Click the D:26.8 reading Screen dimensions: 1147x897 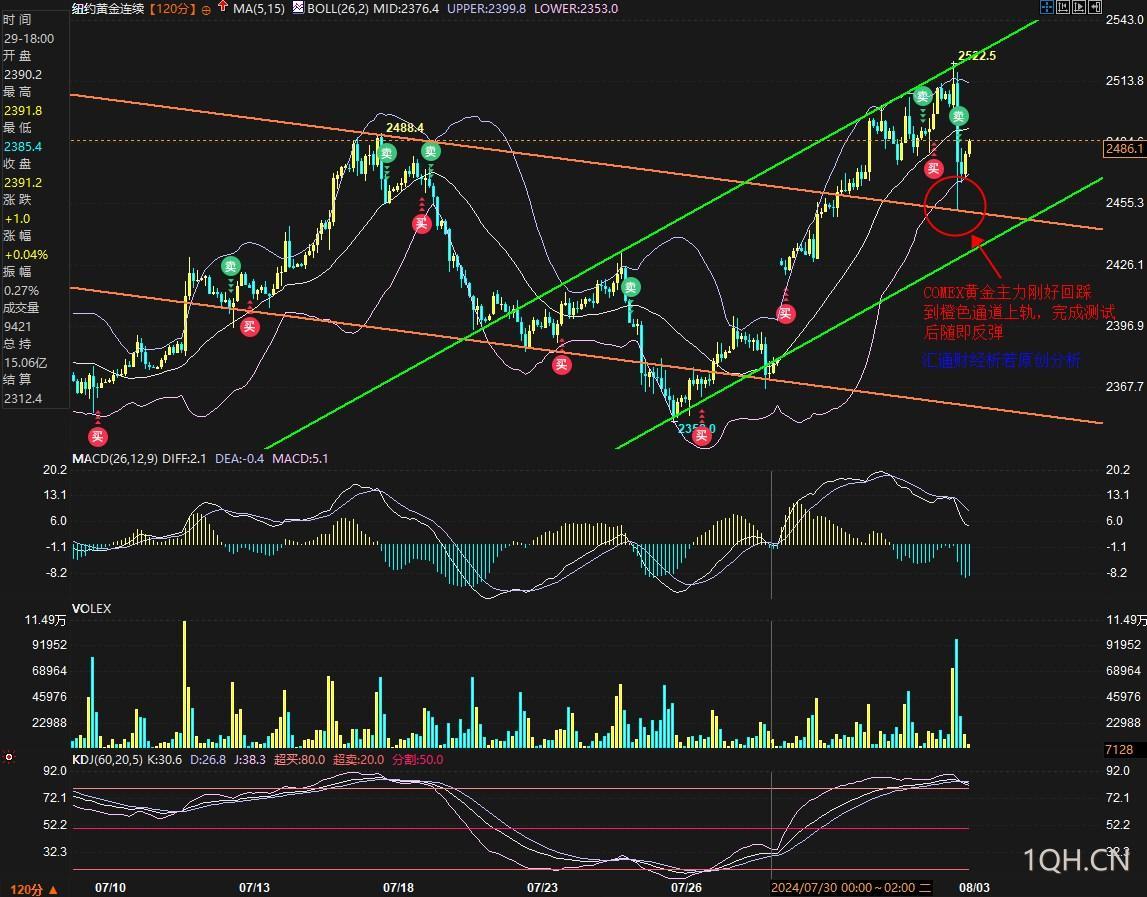point(208,759)
